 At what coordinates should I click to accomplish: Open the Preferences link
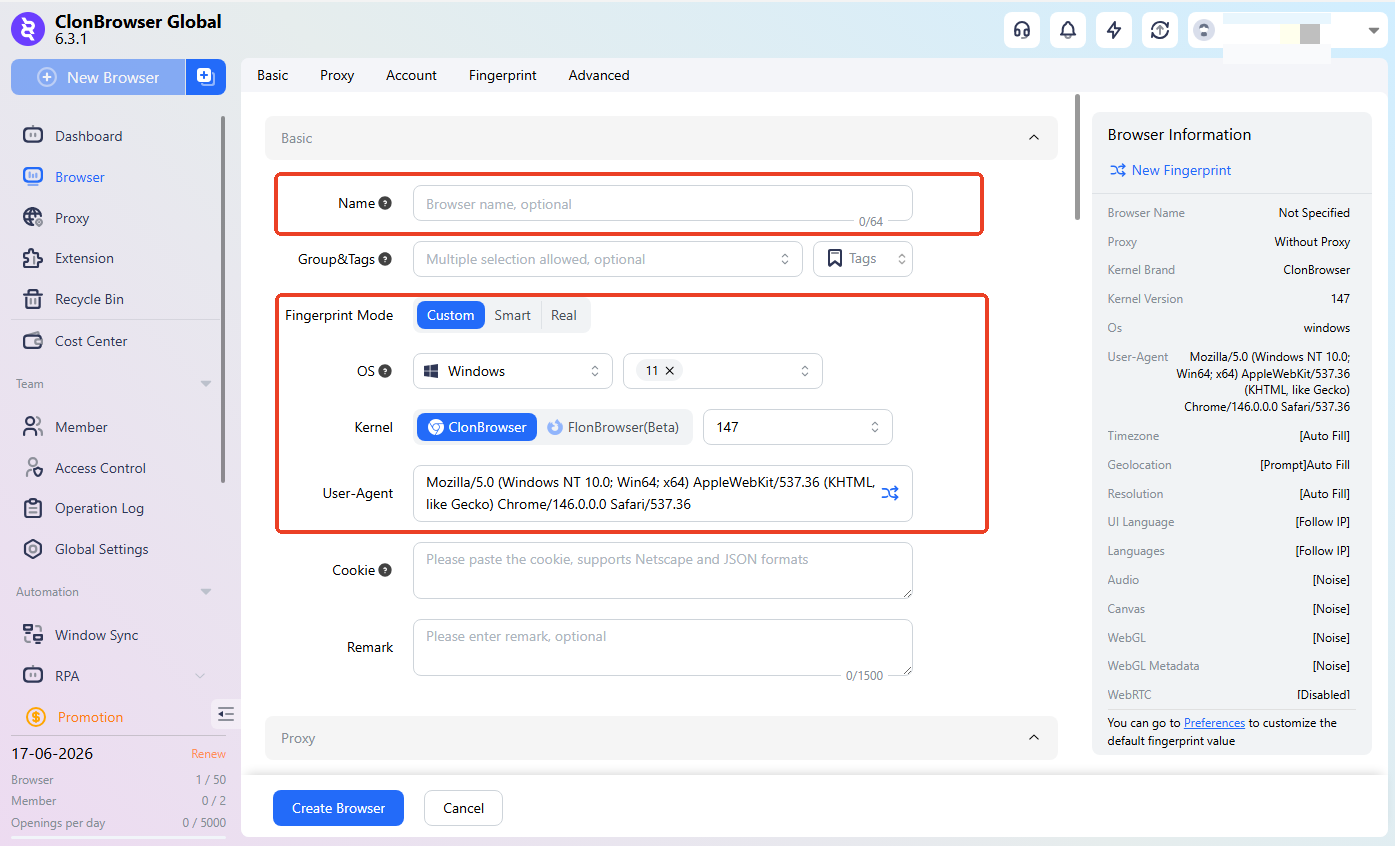tap(1214, 723)
